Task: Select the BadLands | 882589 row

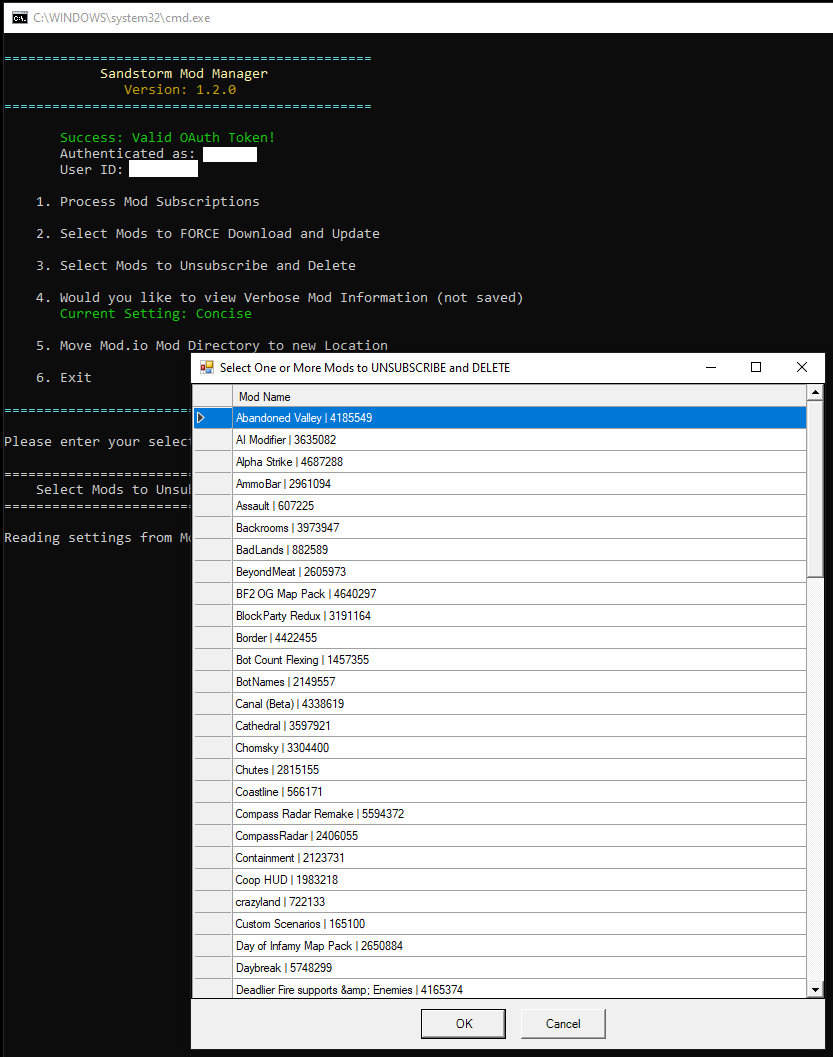Action: click(519, 549)
